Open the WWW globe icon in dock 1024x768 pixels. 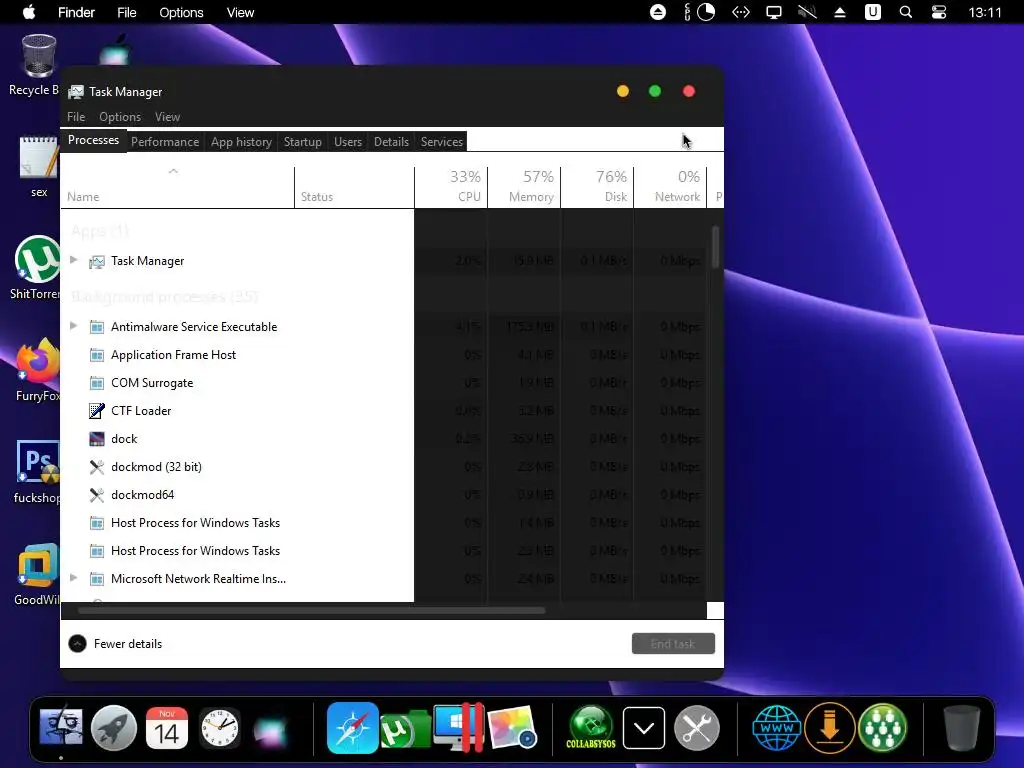(x=776, y=728)
